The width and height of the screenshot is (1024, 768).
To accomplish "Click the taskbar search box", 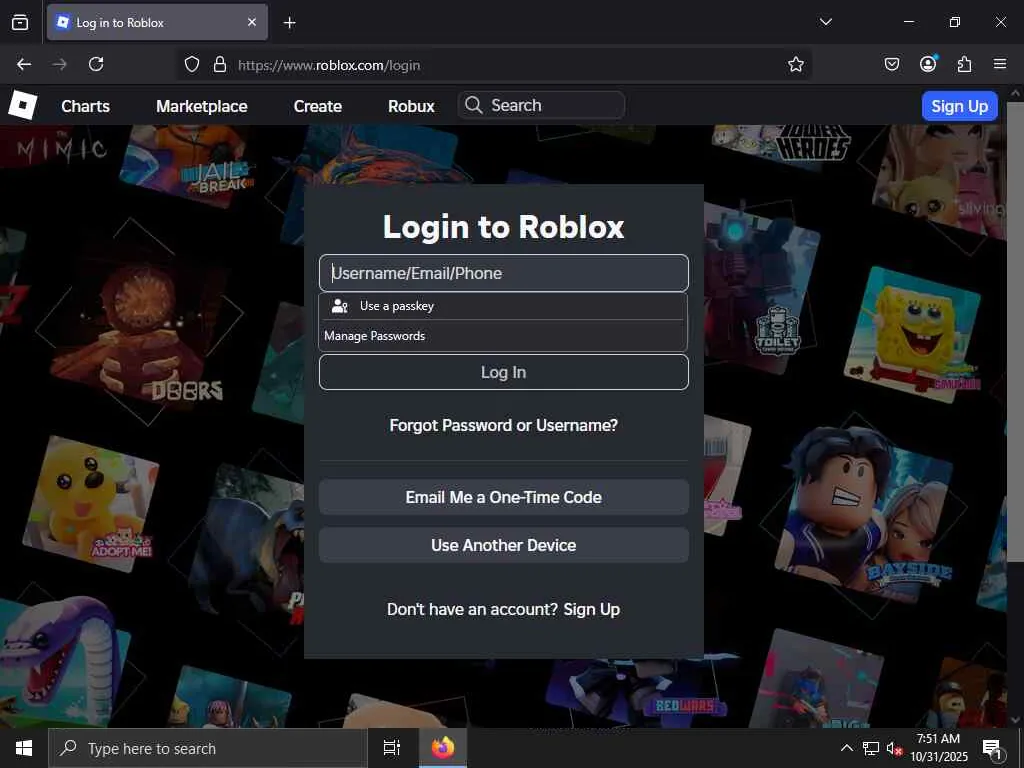I will tap(208, 748).
